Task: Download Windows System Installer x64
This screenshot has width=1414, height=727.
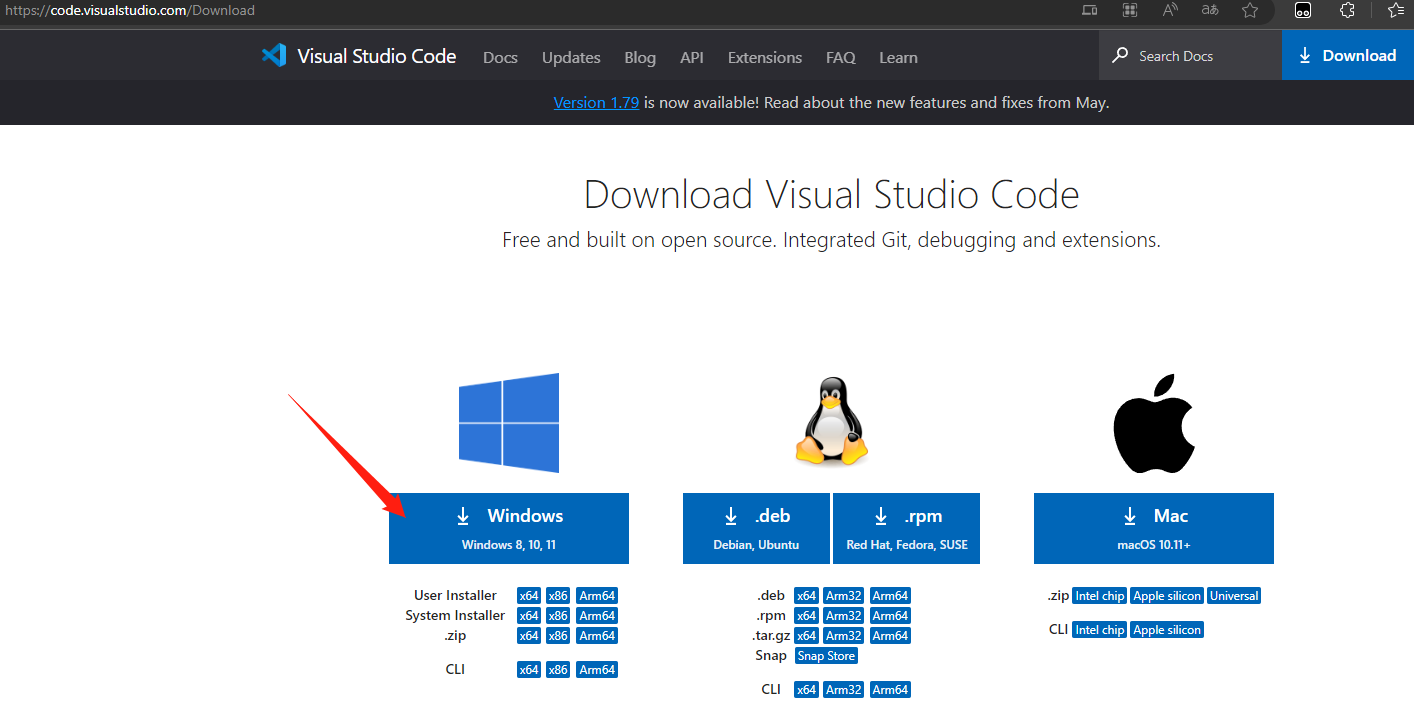Action: tap(529, 616)
